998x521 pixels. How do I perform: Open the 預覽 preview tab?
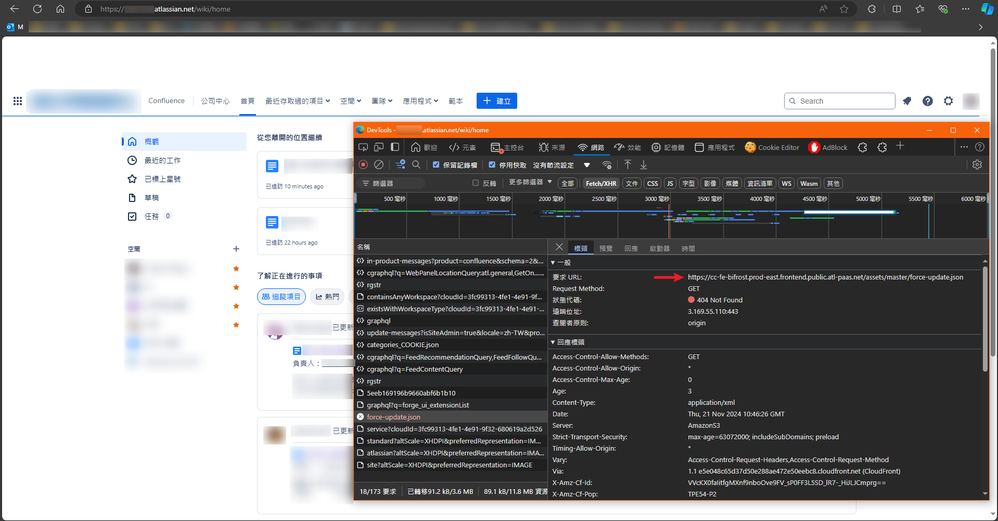[x=606, y=248]
